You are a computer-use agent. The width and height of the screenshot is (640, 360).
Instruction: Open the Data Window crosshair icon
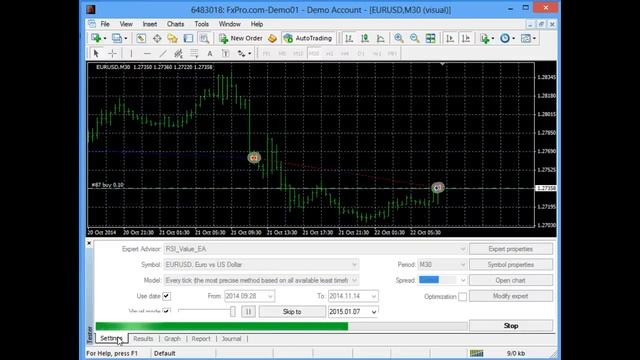tap(157, 38)
